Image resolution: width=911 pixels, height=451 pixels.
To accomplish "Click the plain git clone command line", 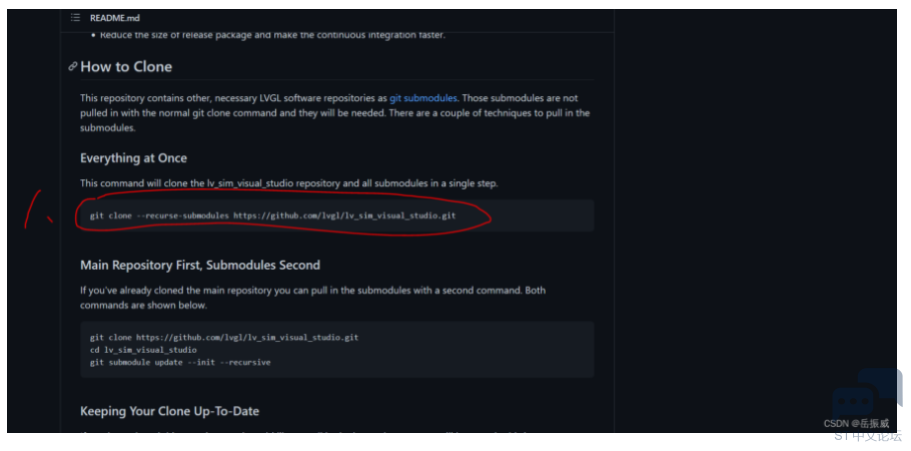I will click(224, 337).
